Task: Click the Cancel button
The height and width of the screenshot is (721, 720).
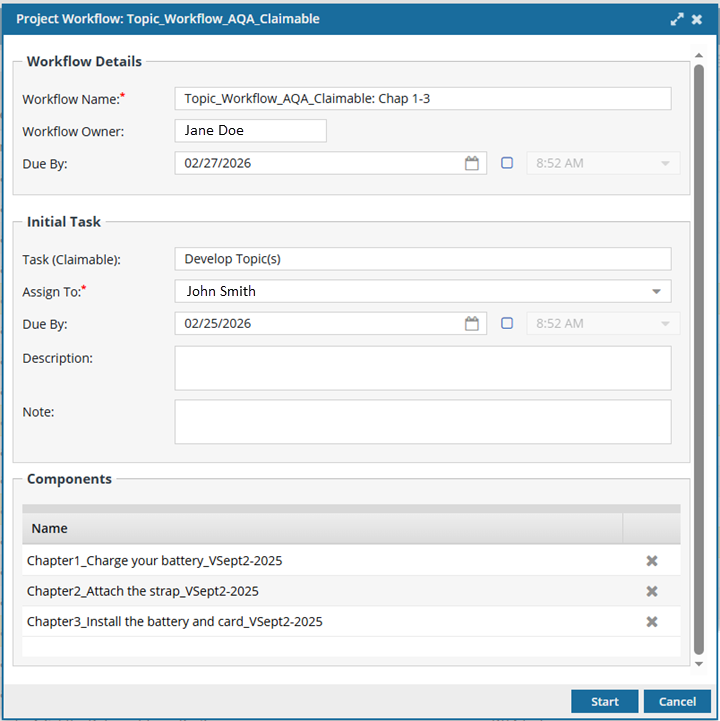Action: (677, 701)
